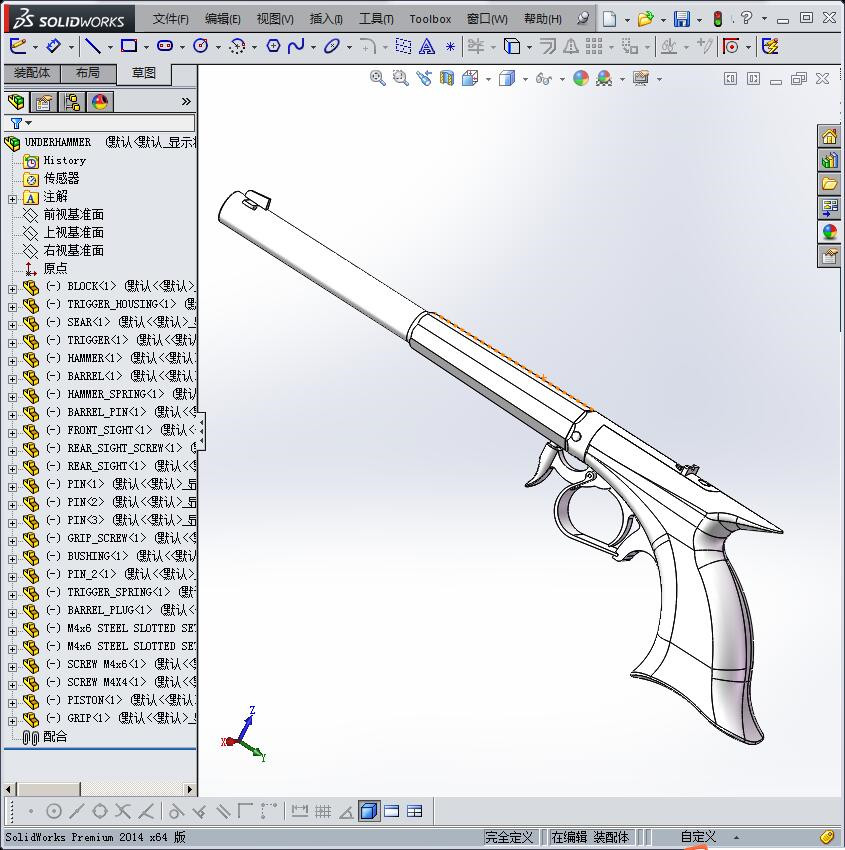Click the Trim Entities tool
Viewport: 845px width, 850px height.
point(475,46)
